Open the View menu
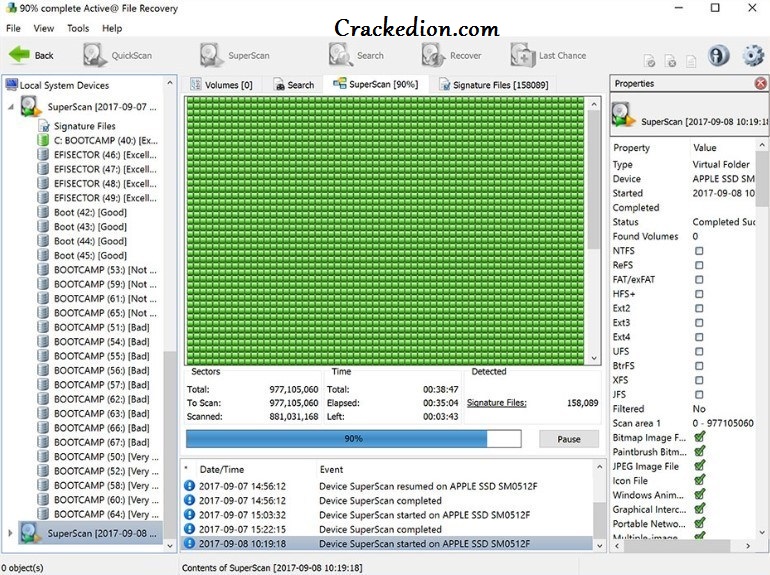 click(x=44, y=28)
